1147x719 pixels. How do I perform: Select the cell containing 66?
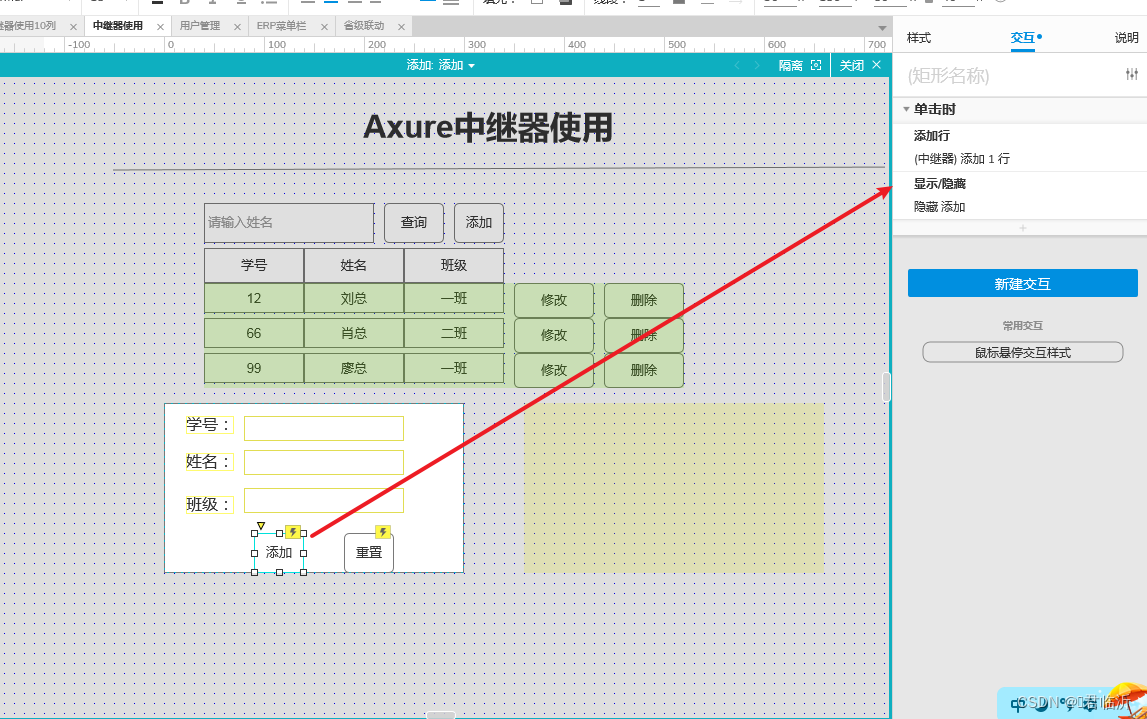(254, 334)
